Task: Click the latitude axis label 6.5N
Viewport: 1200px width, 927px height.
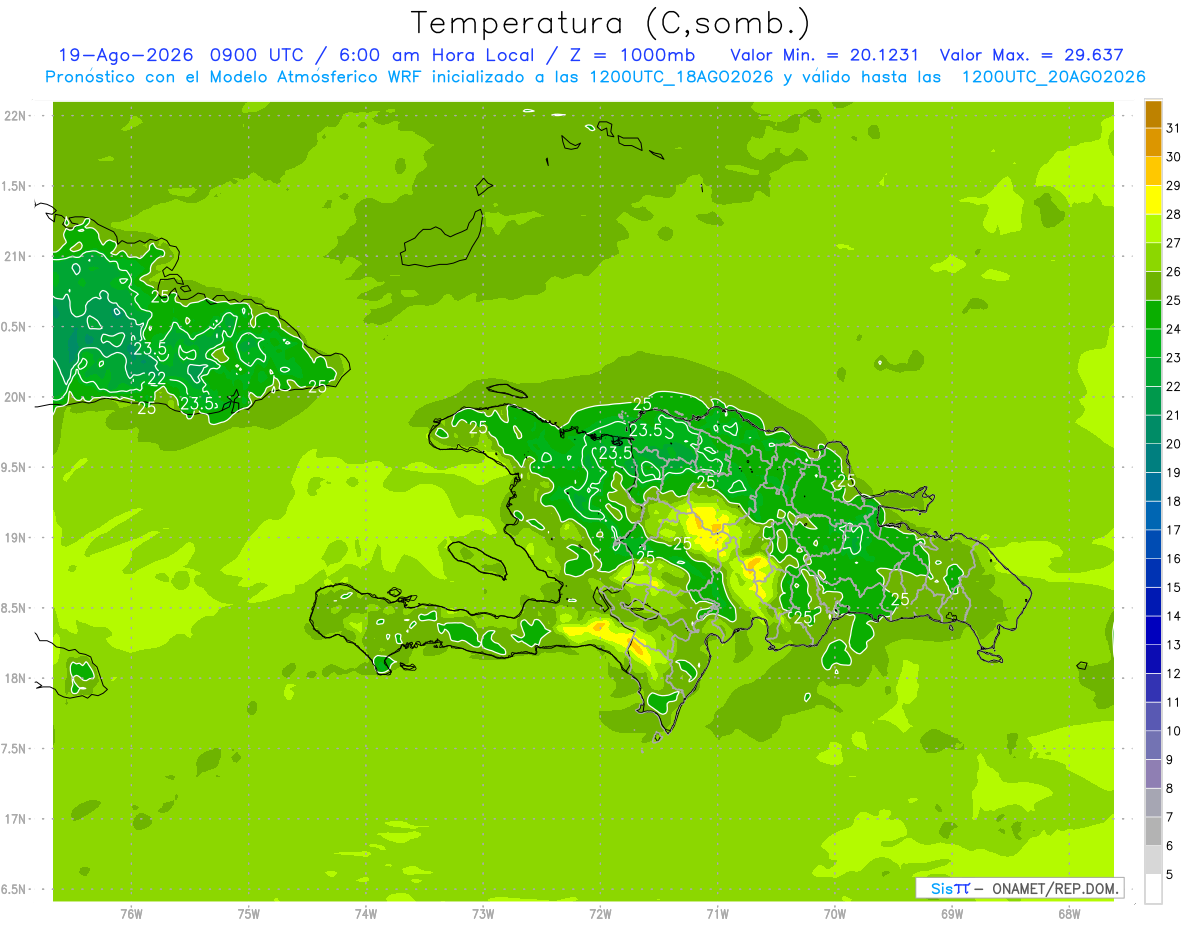Action: (x=15, y=889)
